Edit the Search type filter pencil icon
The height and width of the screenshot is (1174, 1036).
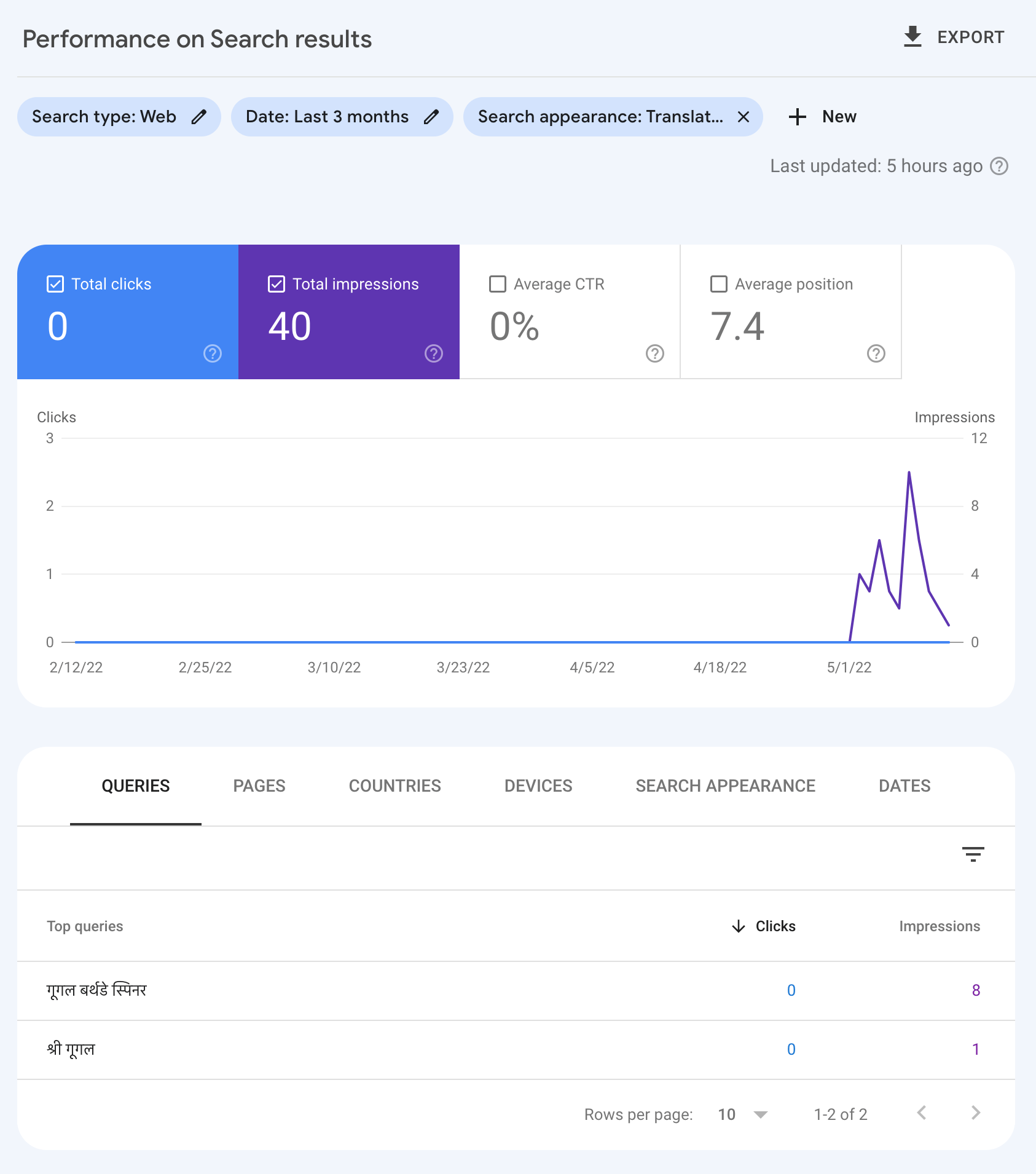tap(198, 117)
